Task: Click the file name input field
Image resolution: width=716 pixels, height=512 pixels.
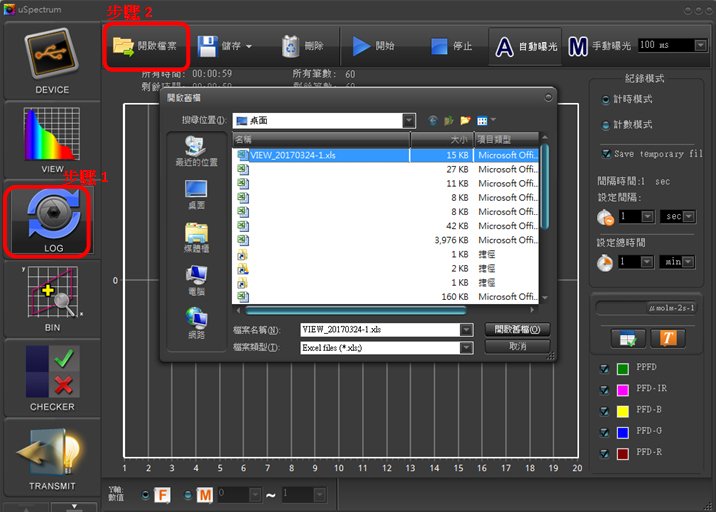Action: click(380, 329)
